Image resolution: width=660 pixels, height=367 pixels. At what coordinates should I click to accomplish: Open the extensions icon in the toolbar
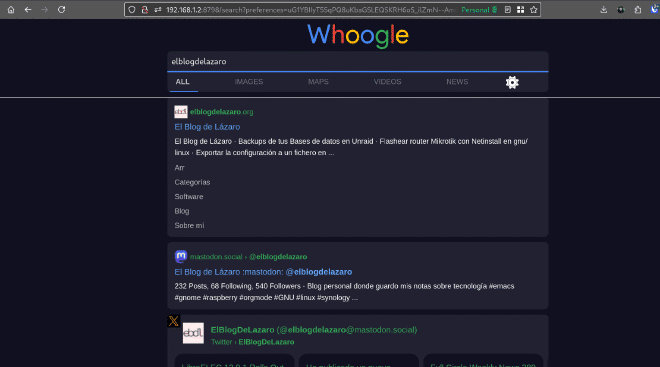638,10
